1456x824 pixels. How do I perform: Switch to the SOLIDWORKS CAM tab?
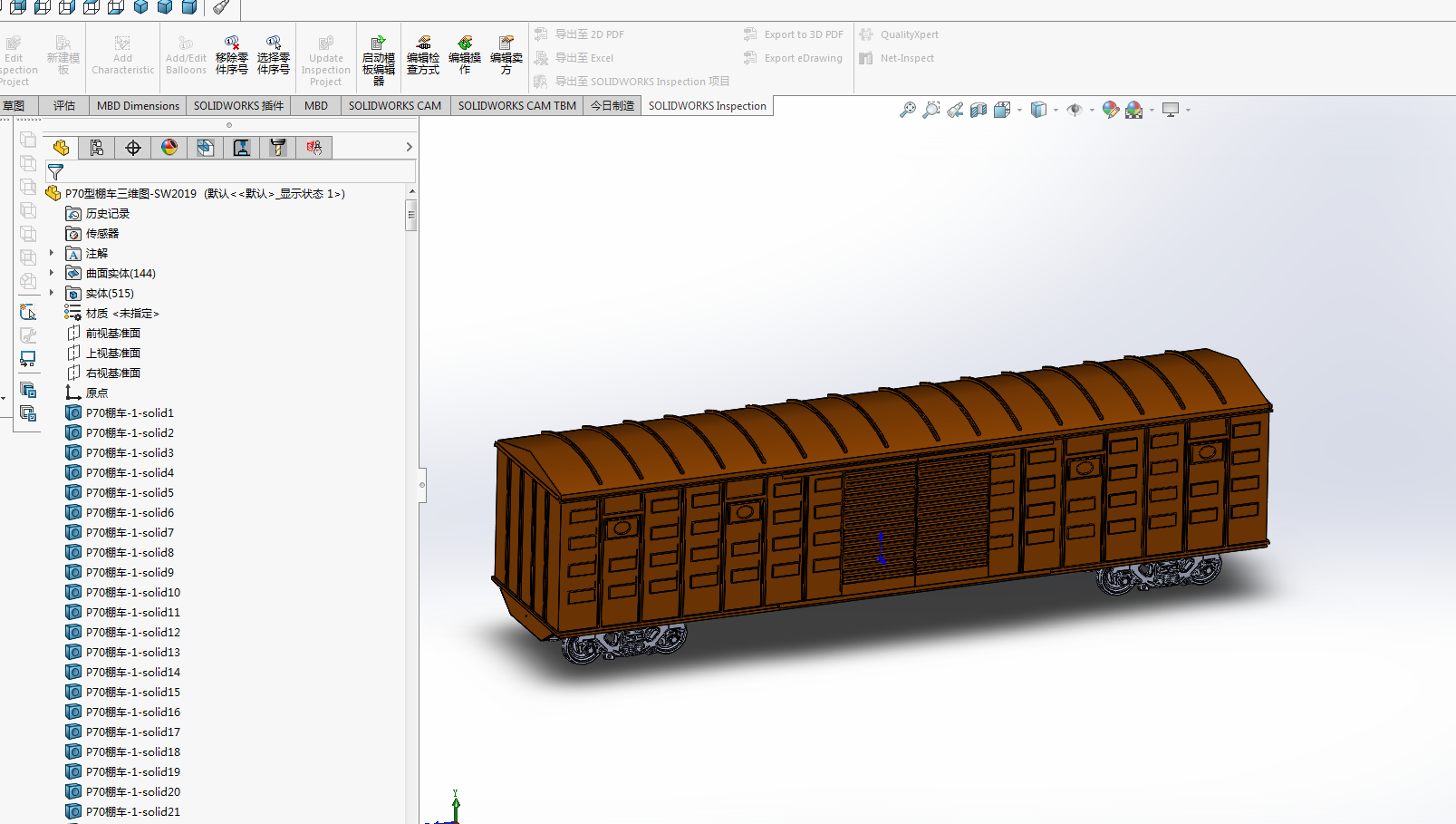394,106
